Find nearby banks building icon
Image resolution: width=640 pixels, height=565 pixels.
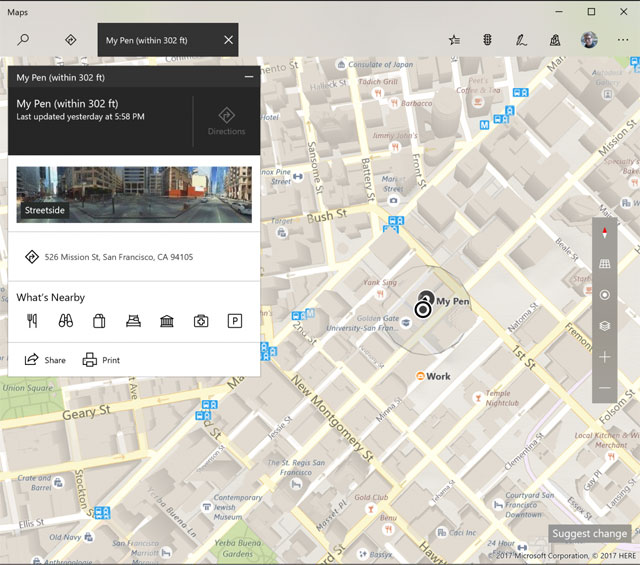tap(167, 321)
